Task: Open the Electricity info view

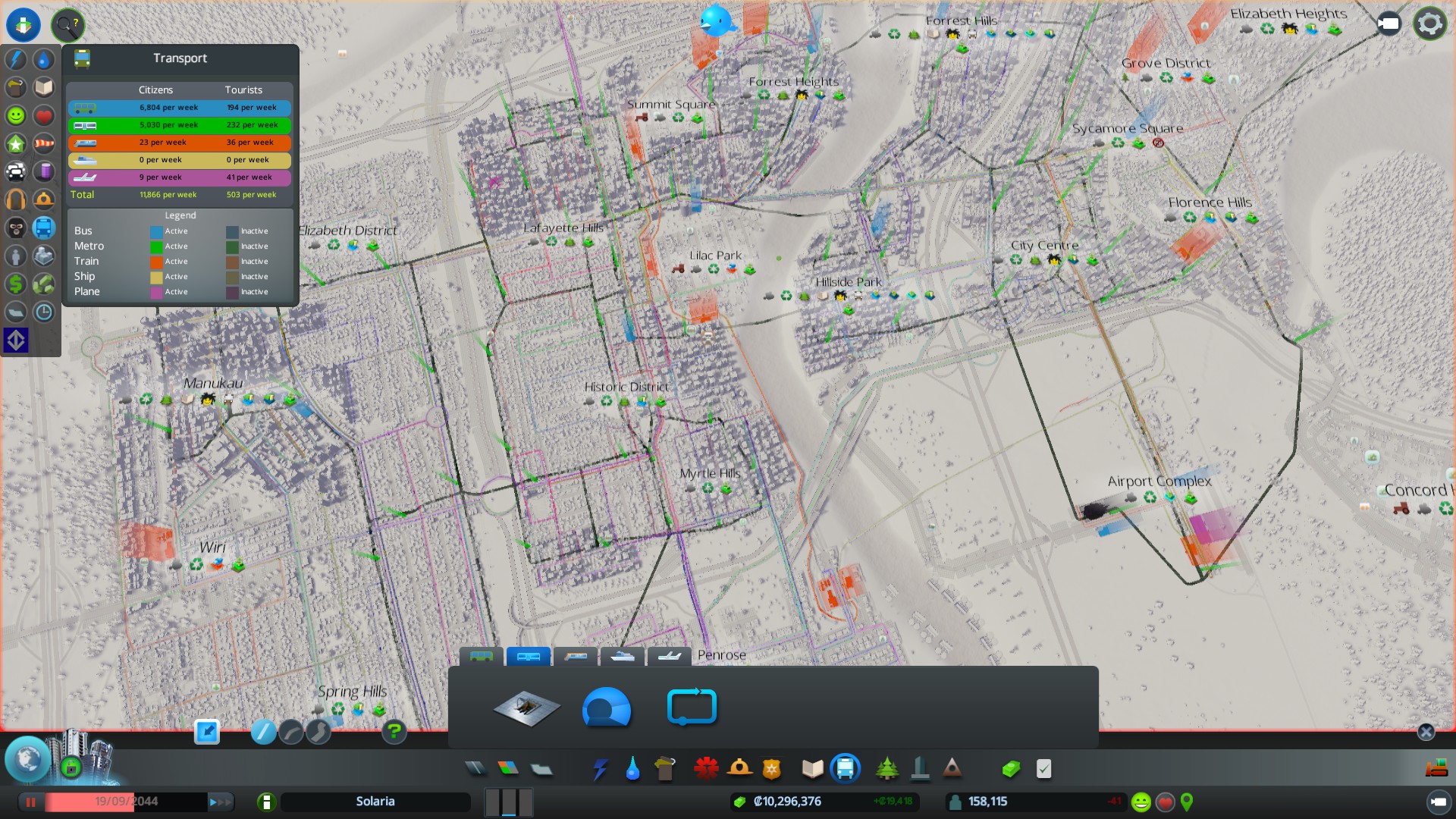Action: 16,59
